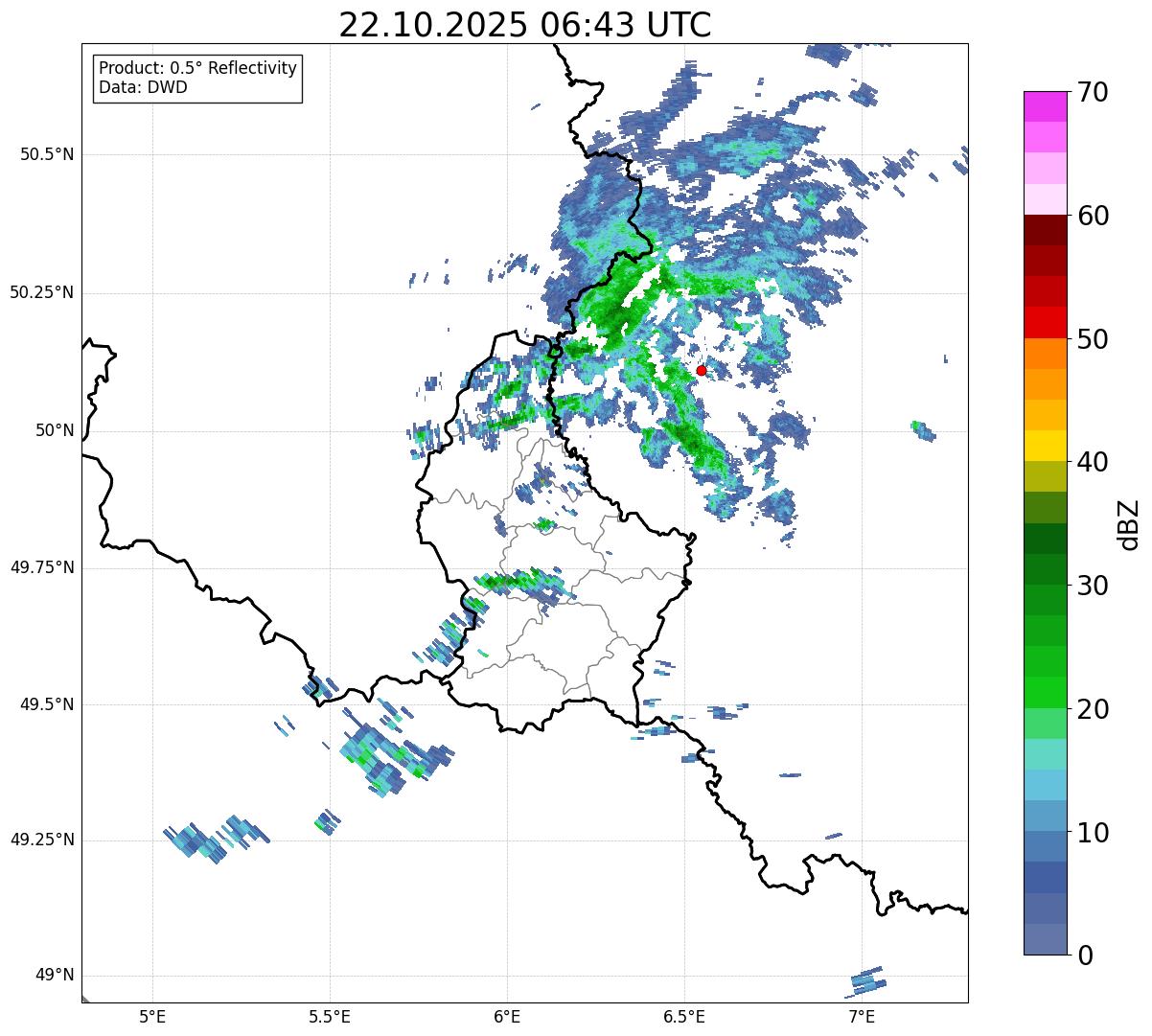Click the 6°E longitude label

507,1016
